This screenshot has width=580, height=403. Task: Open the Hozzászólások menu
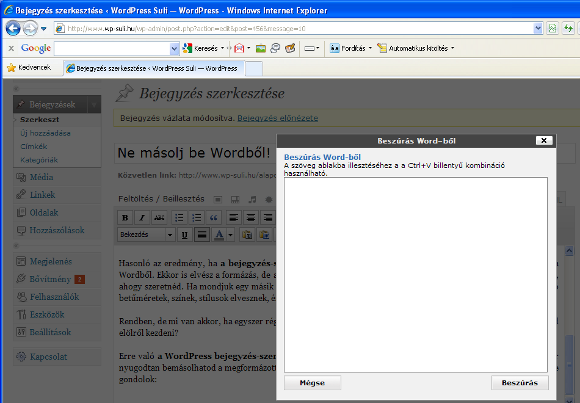(57, 230)
